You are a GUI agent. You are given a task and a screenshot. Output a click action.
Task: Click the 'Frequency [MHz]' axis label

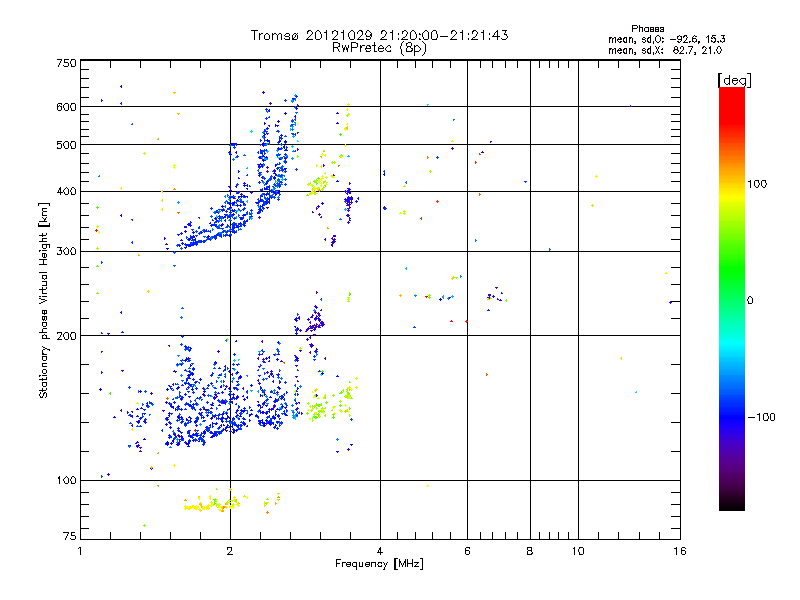click(379, 564)
